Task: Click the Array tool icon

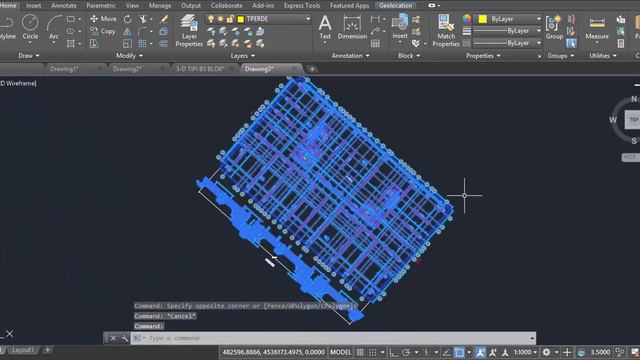Action: pos(142,43)
